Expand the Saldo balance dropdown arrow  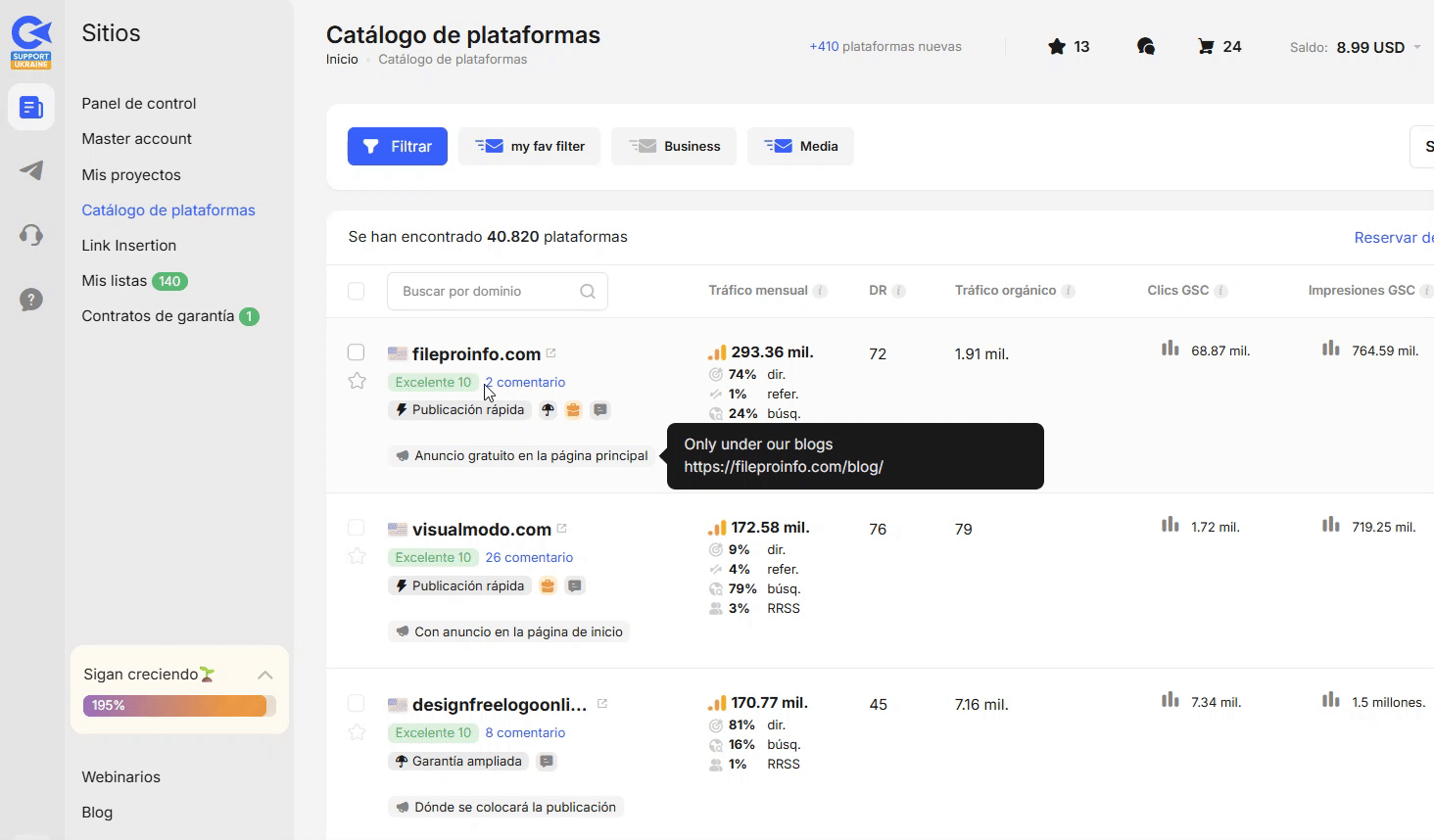click(1417, 47)
